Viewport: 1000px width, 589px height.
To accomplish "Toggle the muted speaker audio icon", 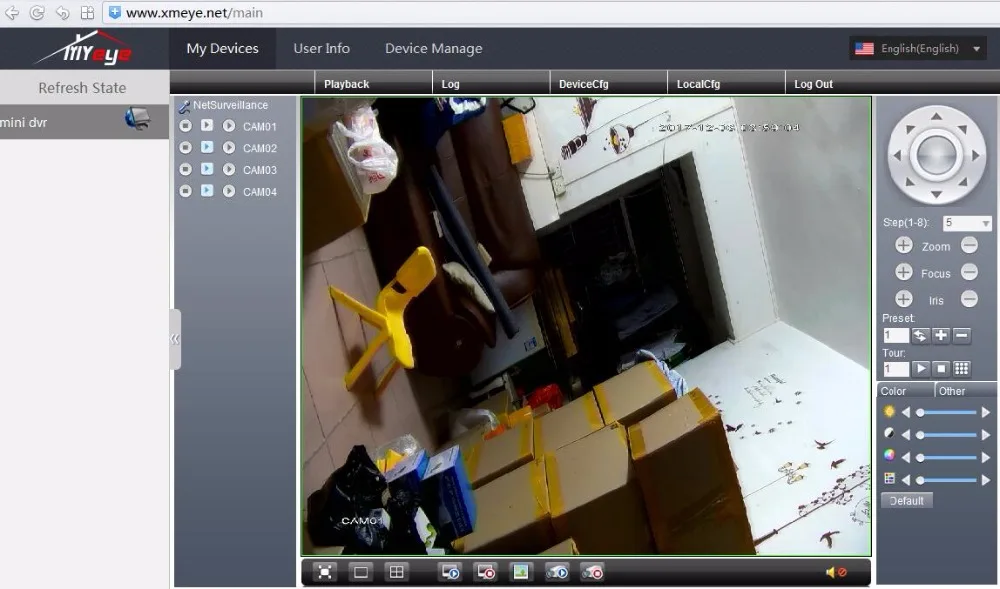I will (836, 572).
